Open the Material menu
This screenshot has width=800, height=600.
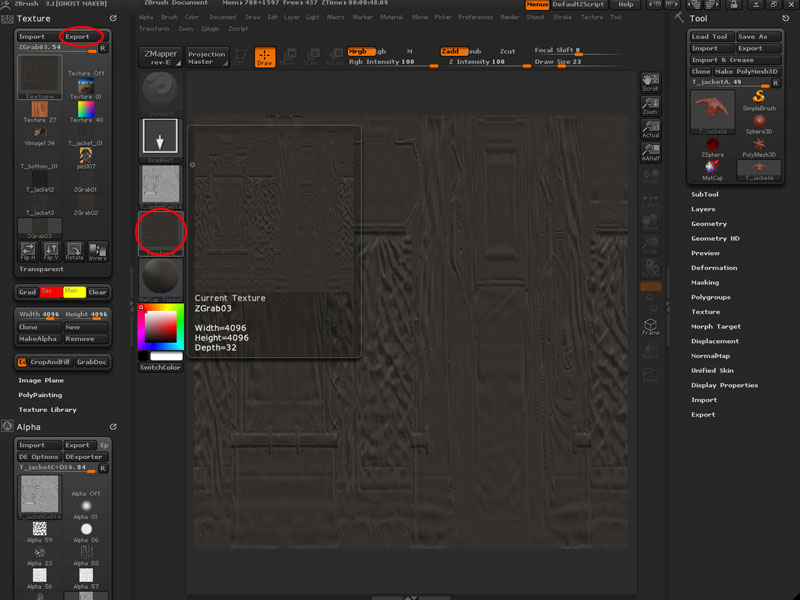[391, 17]
